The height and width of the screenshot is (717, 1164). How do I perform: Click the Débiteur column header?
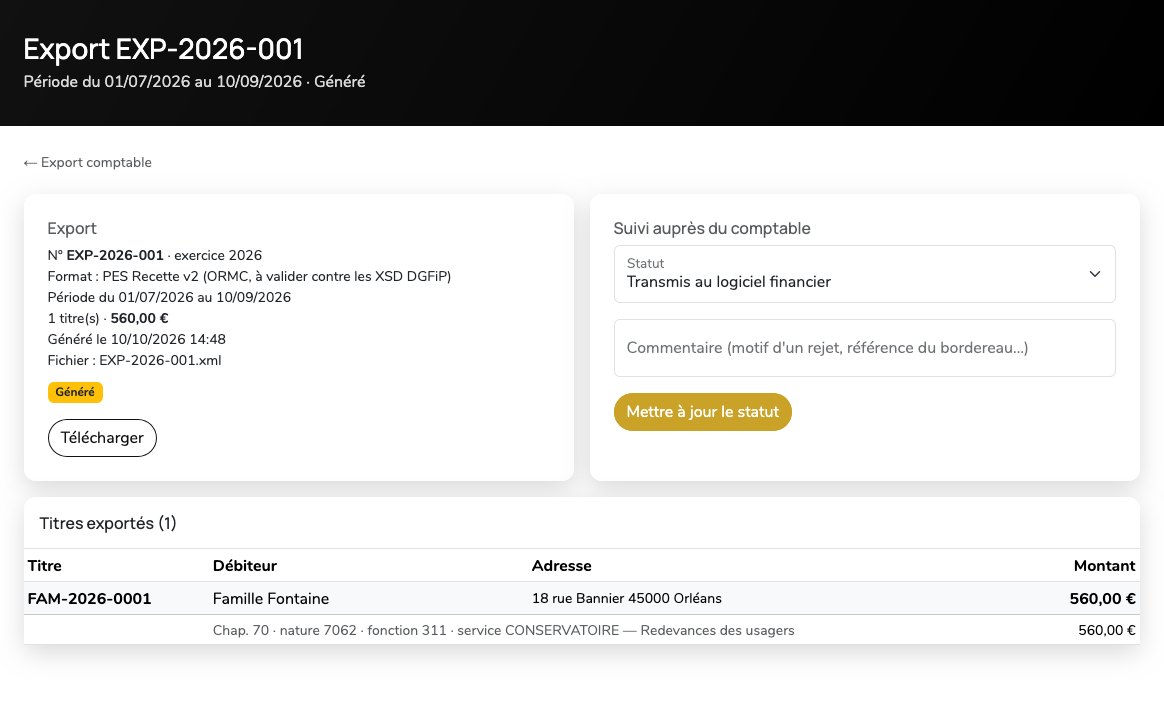(x=245, y=566)
